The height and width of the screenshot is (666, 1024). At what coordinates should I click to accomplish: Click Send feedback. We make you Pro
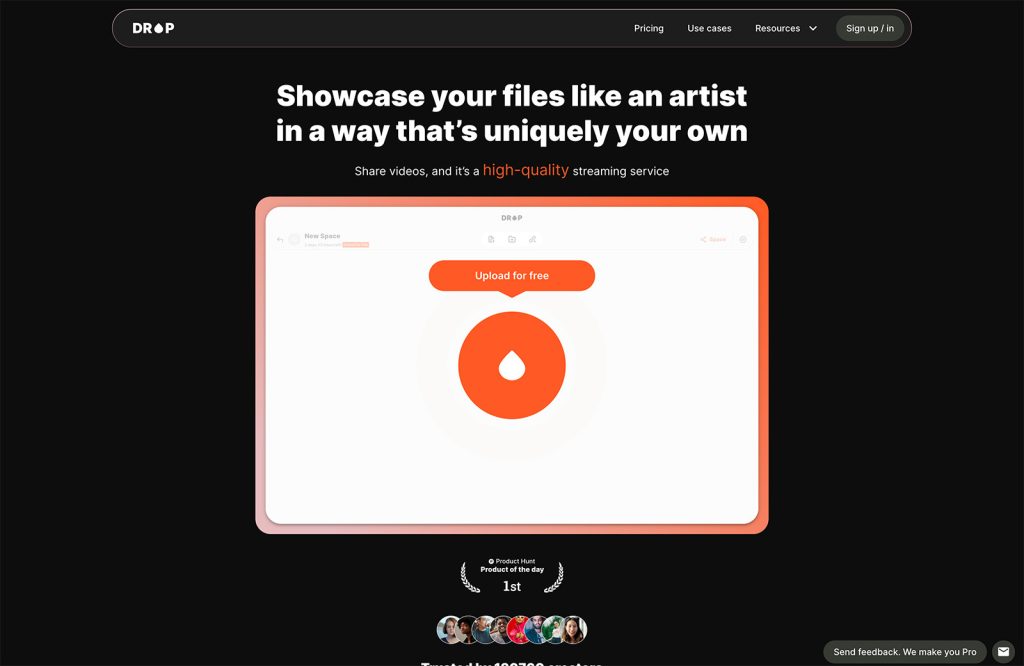904,652
